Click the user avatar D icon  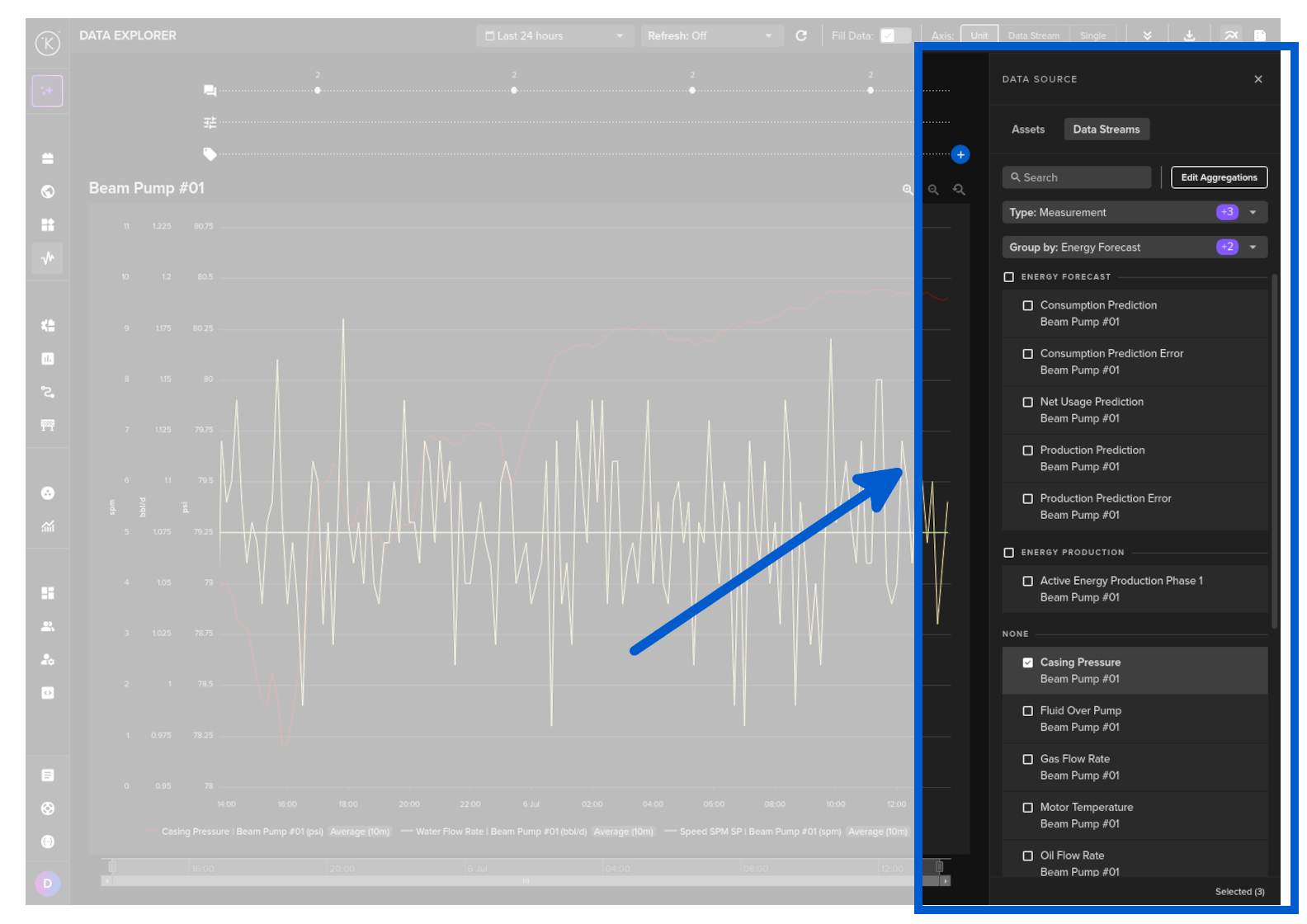pos(47,884)
